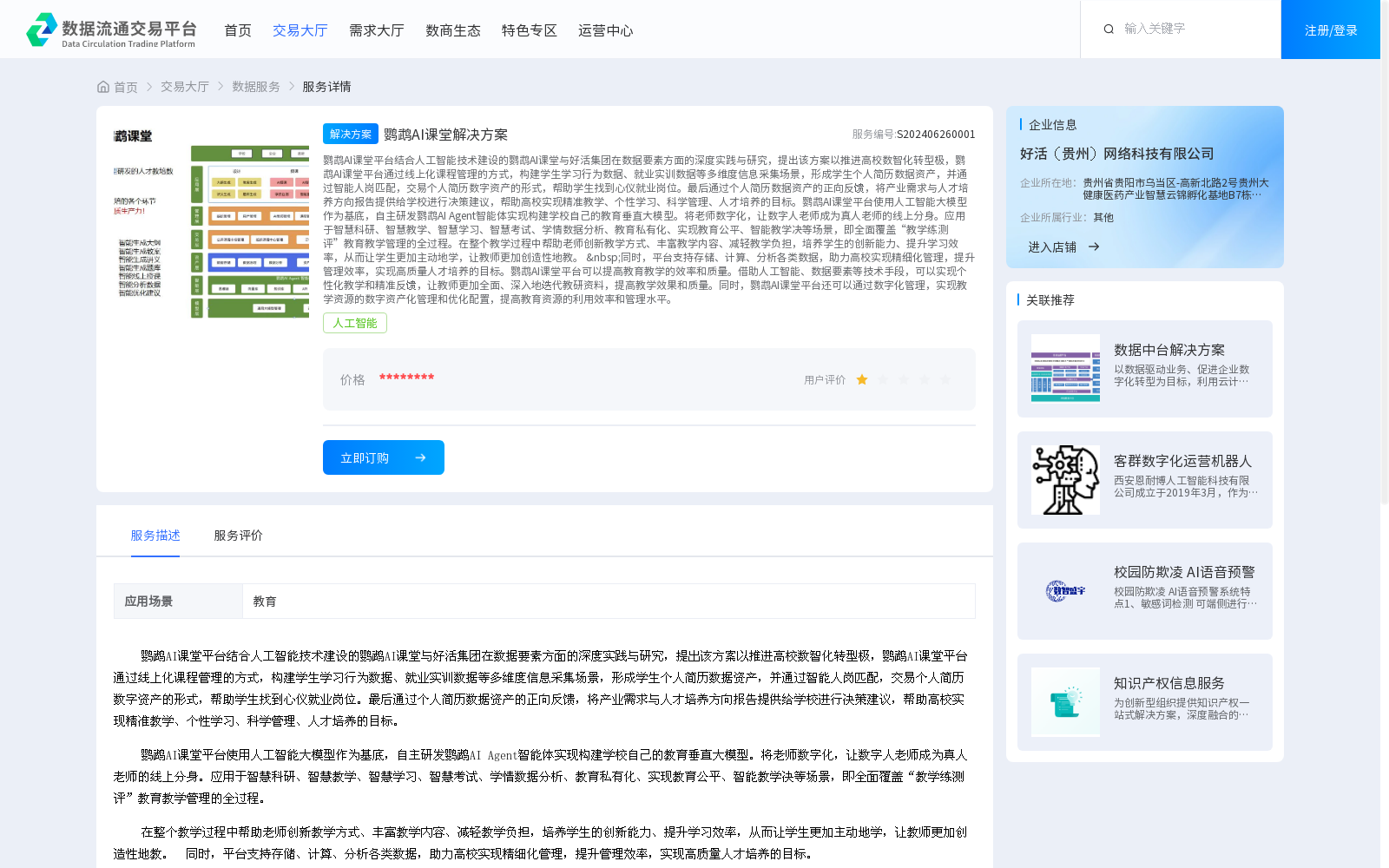Click the home icon in breadcrumb
The image size is (1389, 868).
(103, 87)
